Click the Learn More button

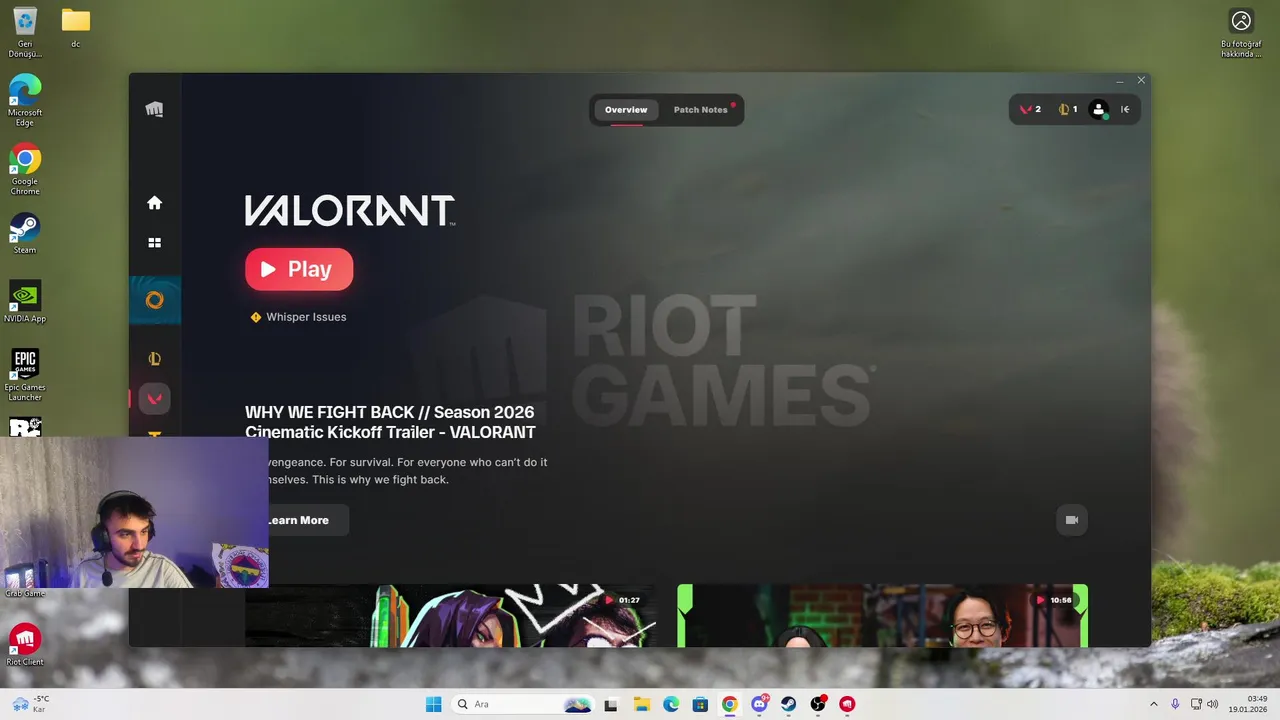click(x=297, y=520)
